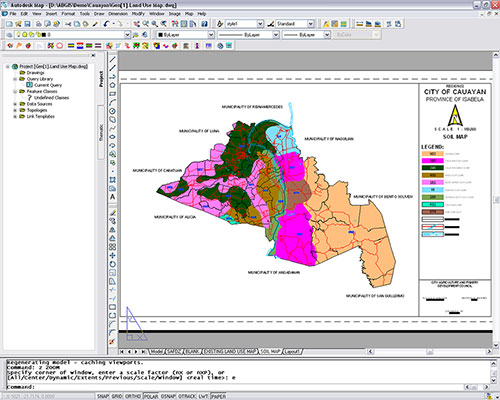Screen dimensions: 500x400
Task: Click the dark green swatch in the legend
Action: click(x=432, y=168)
